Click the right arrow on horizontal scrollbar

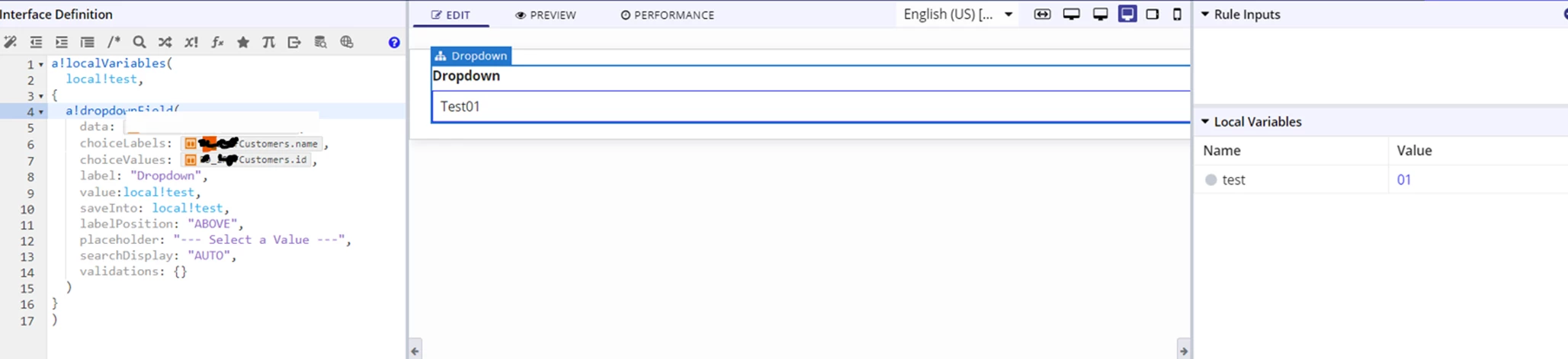pyautogui.click(x=1183, y=351)
